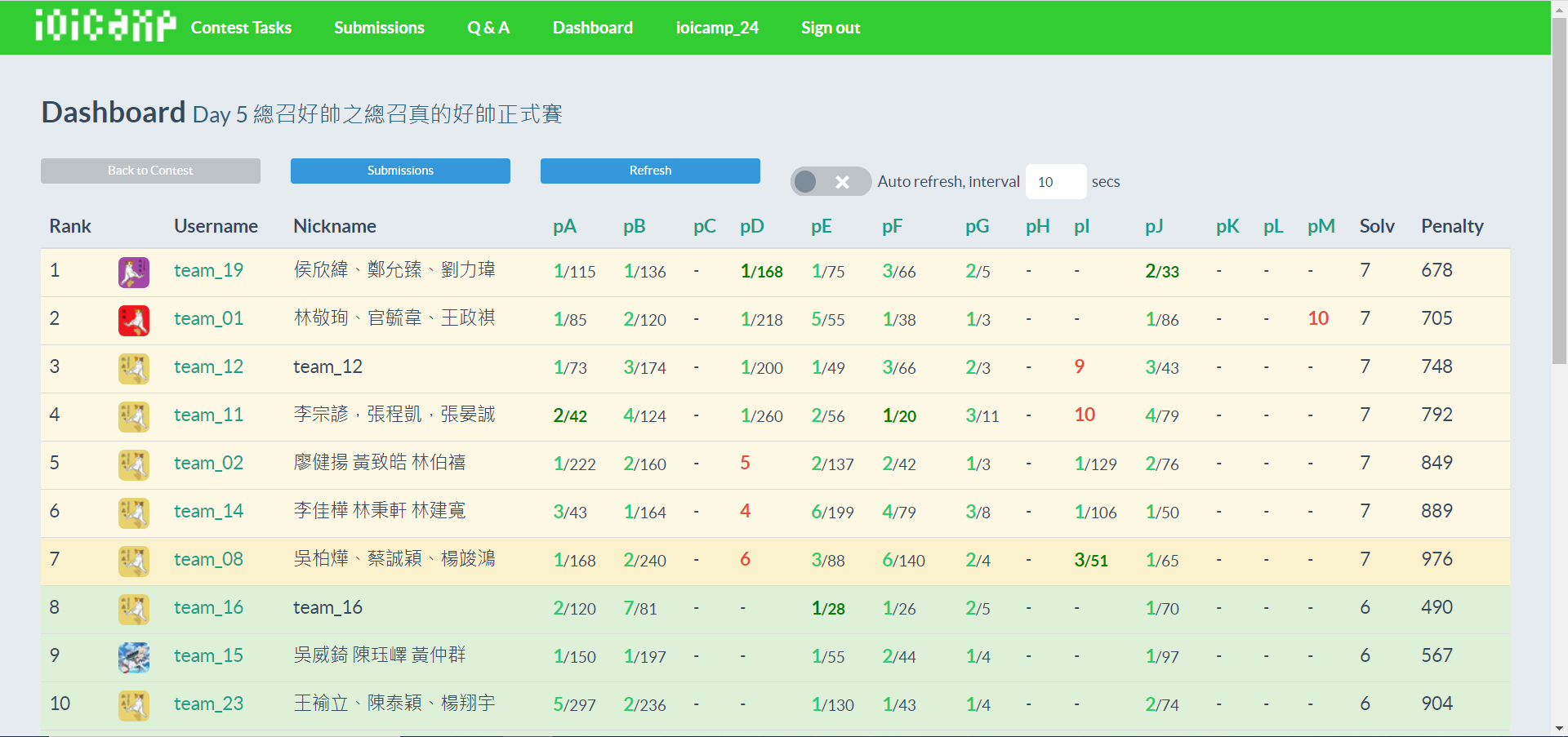This screenshot has height=737, width=1568.
Task: Sign out of the account
Action: pos(831,28)
